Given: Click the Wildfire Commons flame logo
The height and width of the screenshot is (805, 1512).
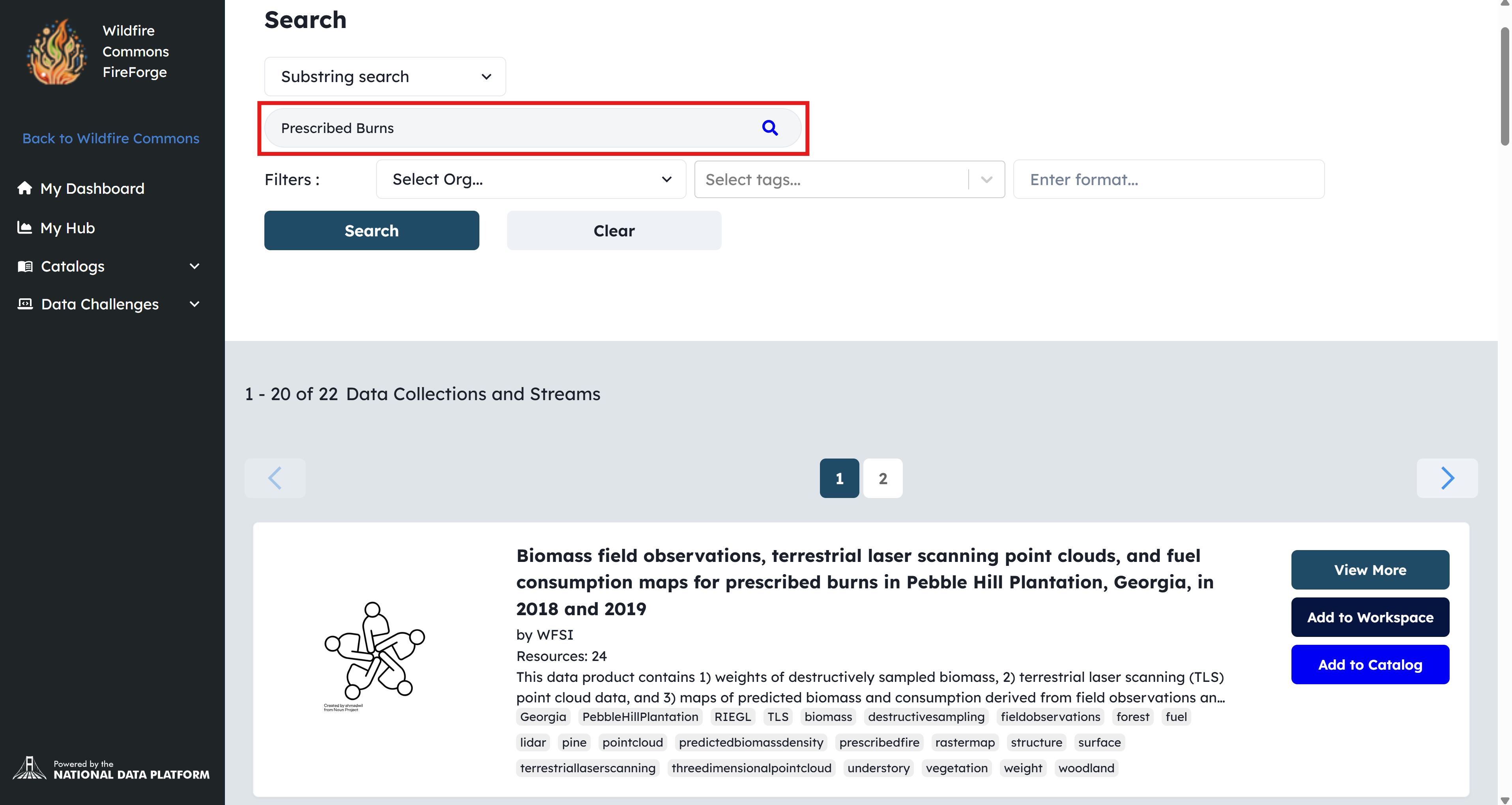Looking at the screenshot, I should [56, 52].
